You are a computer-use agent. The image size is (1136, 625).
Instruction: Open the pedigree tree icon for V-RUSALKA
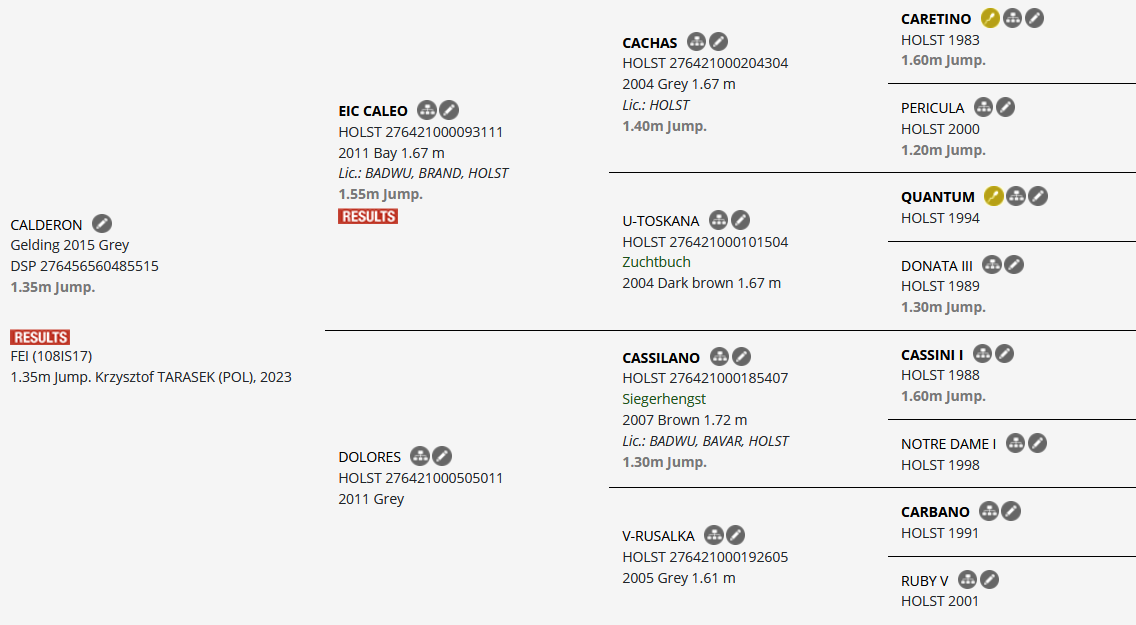713,535
